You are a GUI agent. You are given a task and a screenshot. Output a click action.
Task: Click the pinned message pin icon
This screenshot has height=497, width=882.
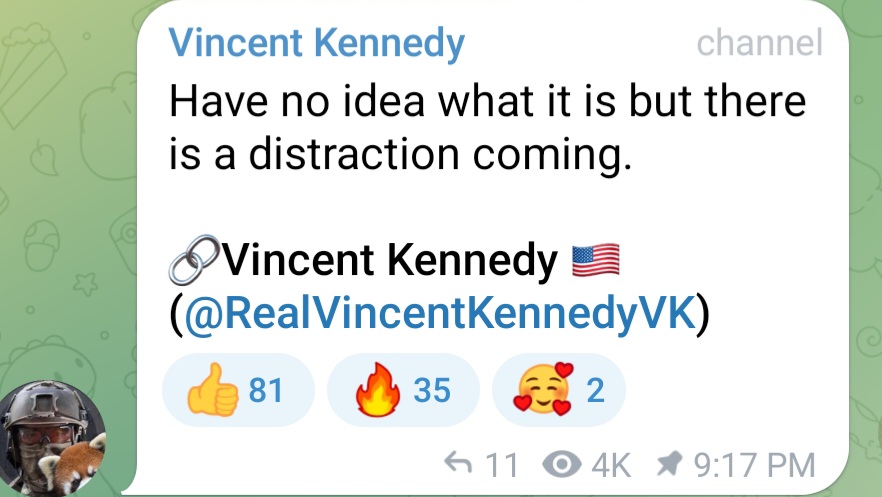(x=670, y=465)
